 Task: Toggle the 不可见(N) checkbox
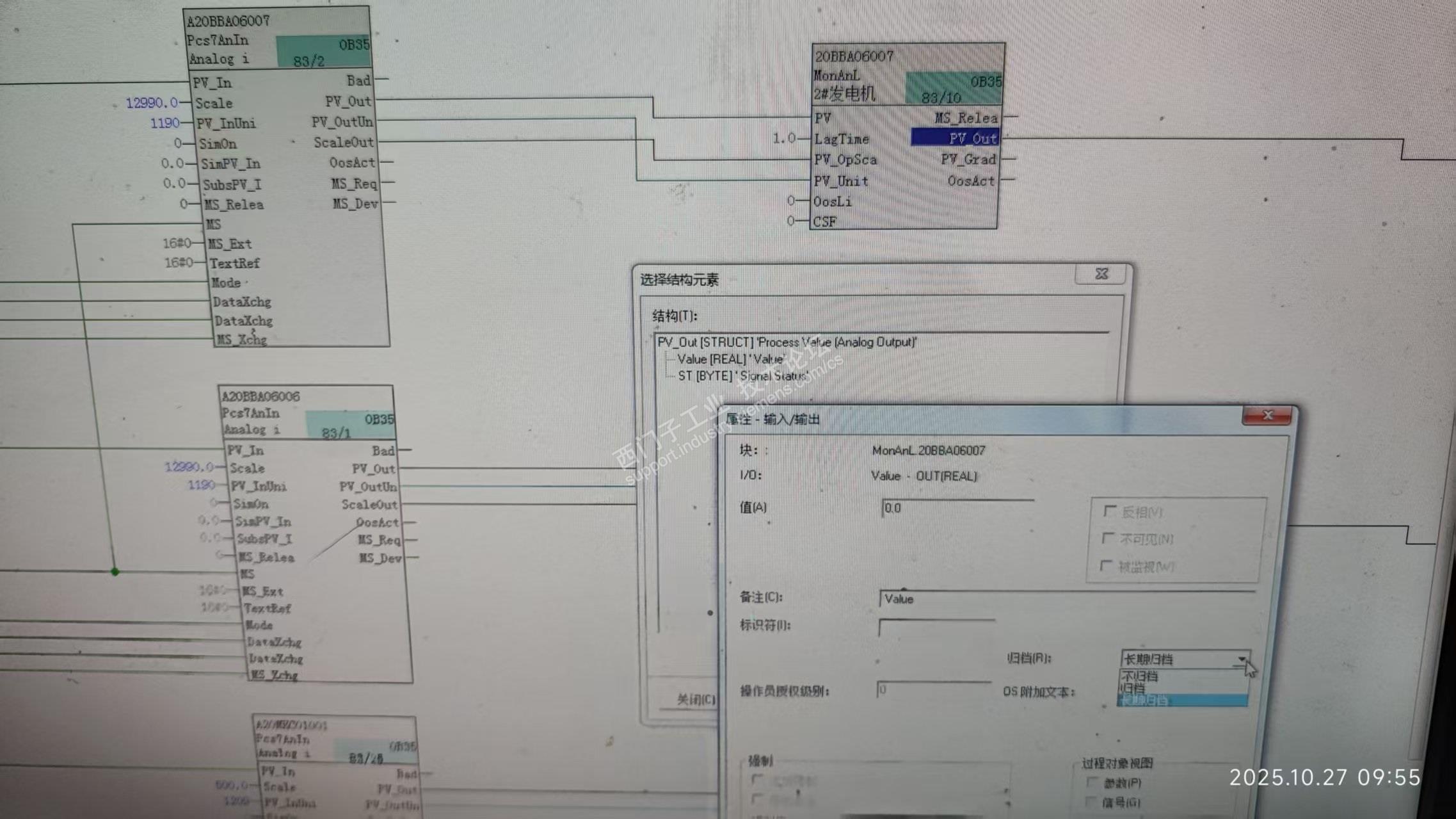[x=1107, y=539]
